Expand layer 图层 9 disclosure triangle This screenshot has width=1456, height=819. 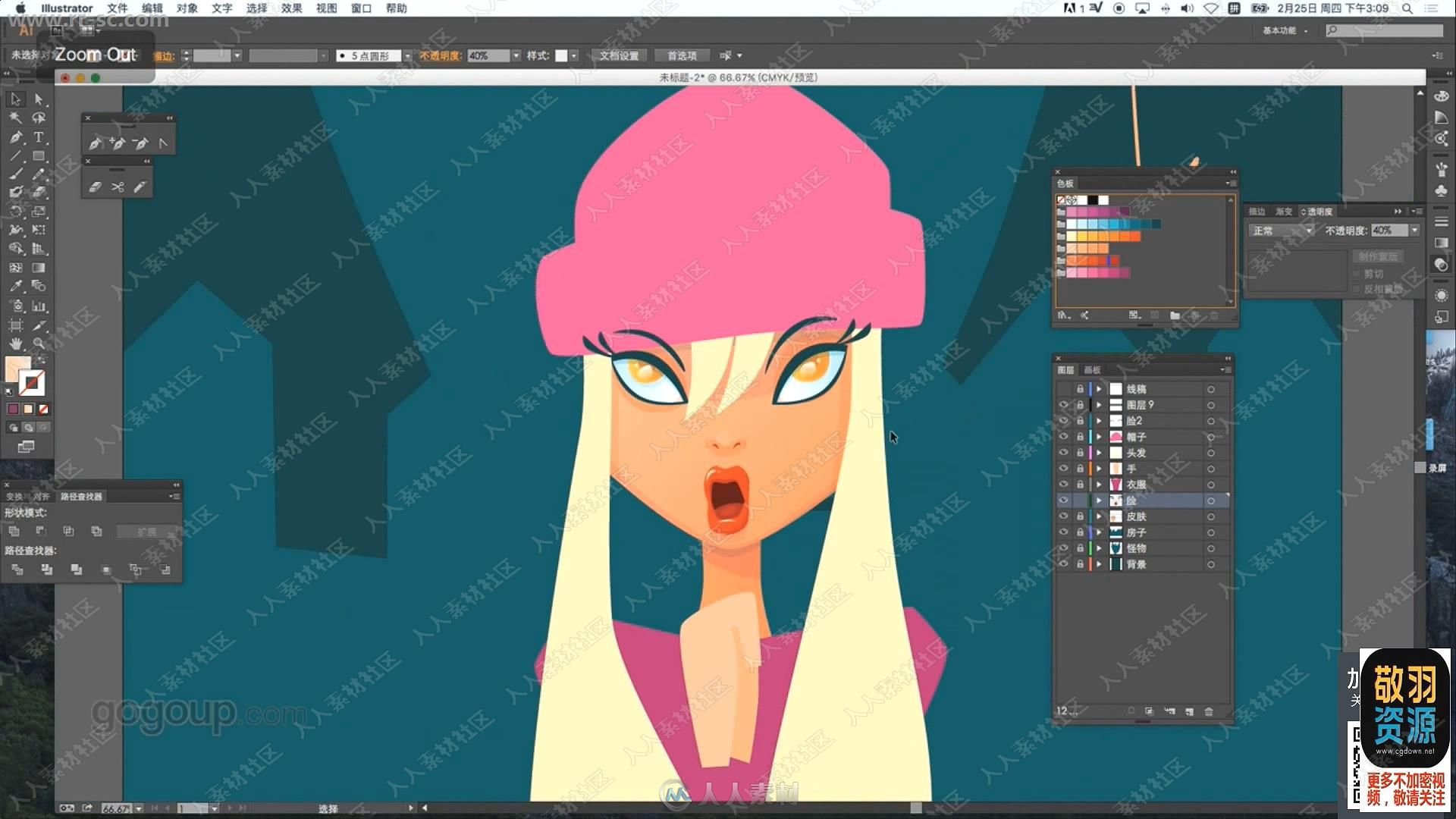click(x=1099, y=405)
